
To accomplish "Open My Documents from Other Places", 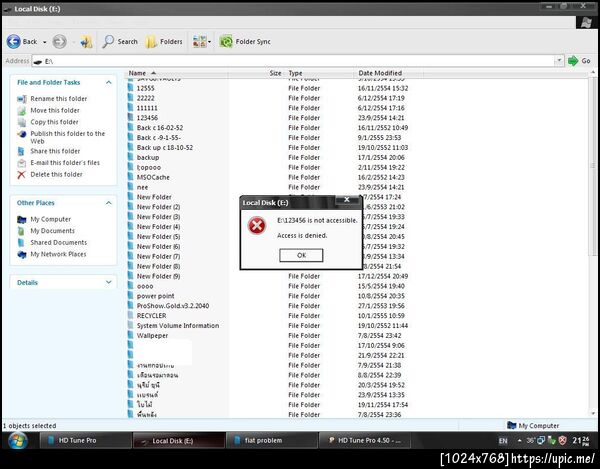I will (52, 231).
